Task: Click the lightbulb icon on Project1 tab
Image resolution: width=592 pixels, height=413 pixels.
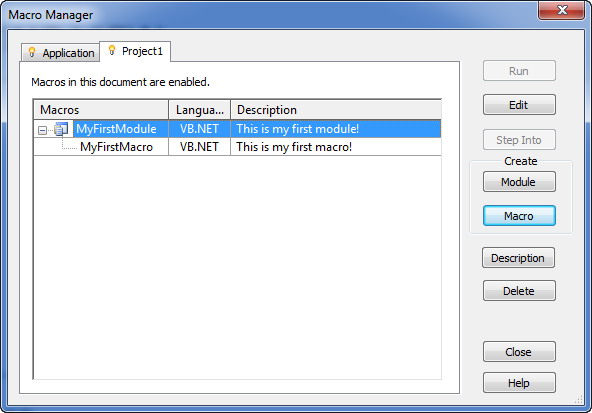Action: 112,50
